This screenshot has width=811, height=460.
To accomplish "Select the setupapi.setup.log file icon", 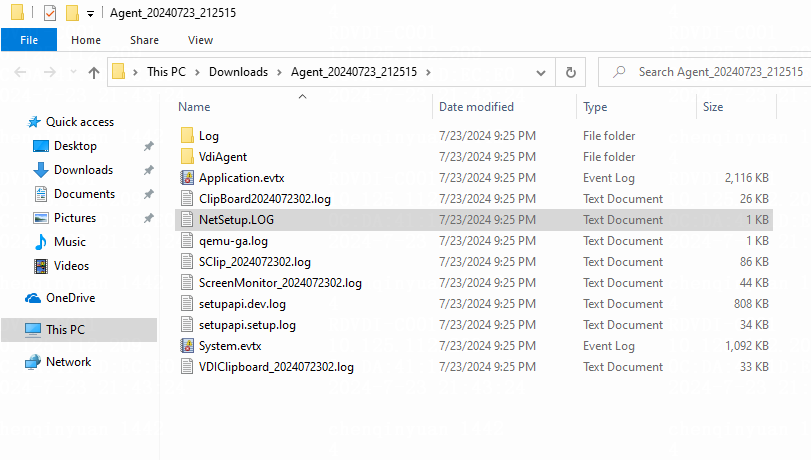I will [x=187, y=325].
